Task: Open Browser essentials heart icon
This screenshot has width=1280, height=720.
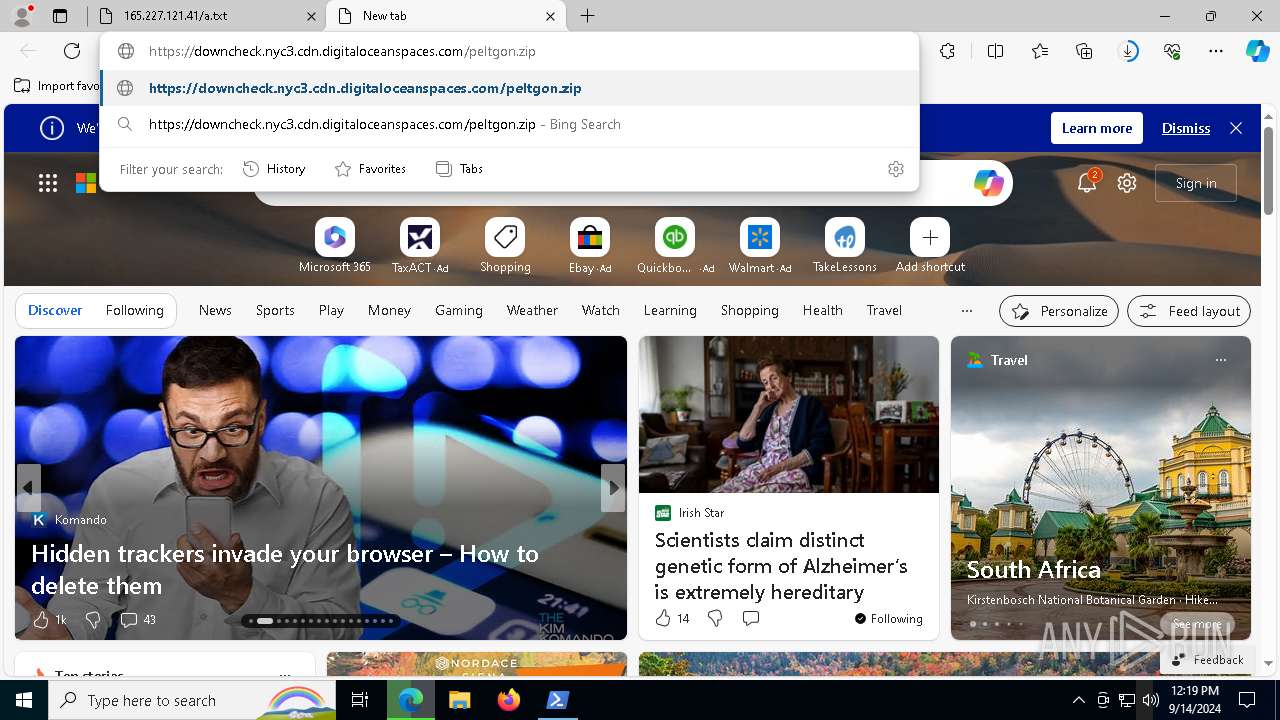Action: click(x=1172, y=51)
